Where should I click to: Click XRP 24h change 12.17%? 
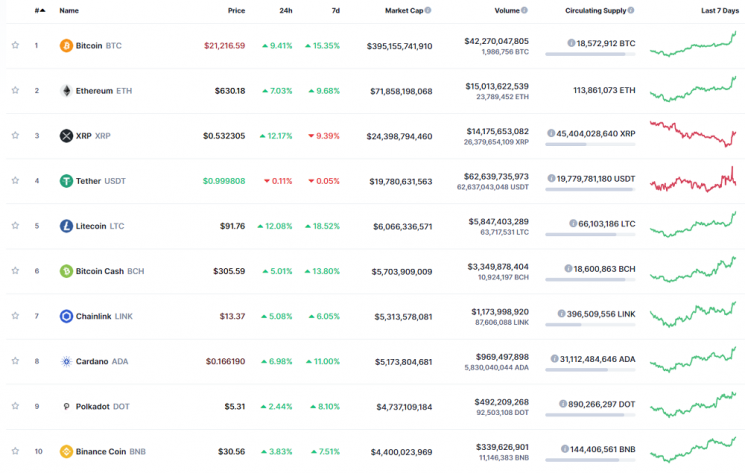pos(276,136)
